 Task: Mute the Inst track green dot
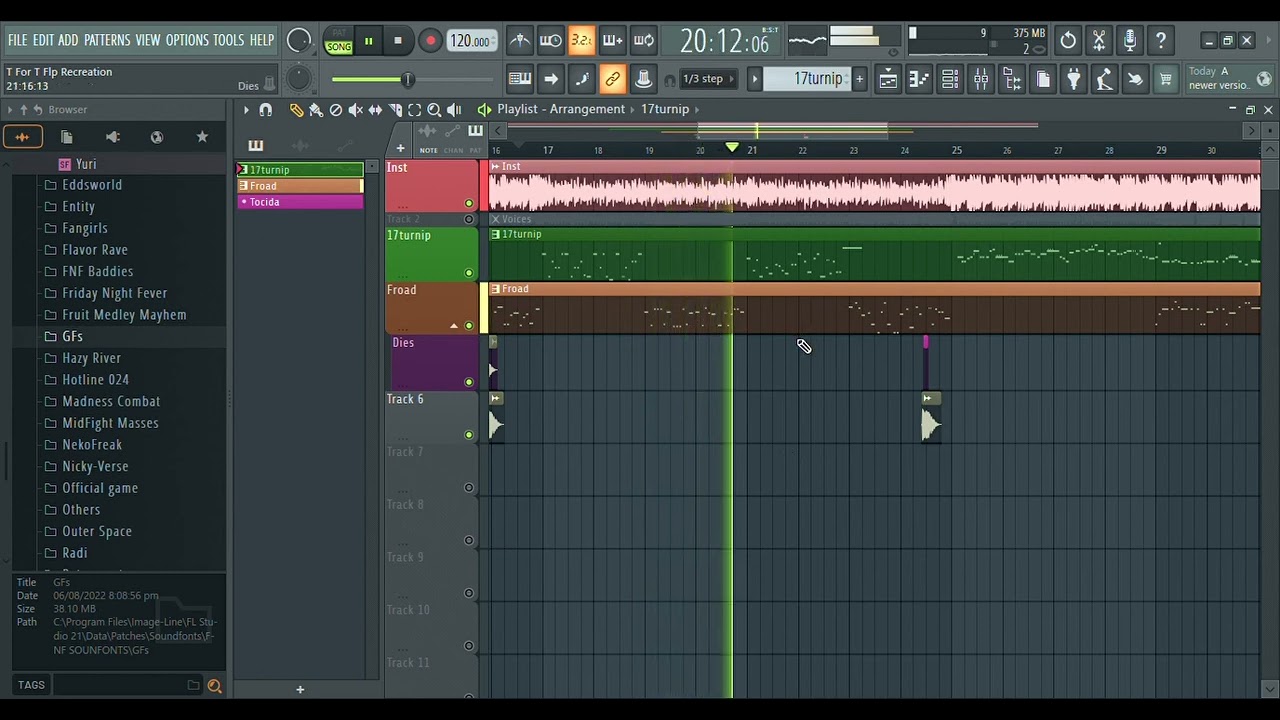click(469, 204)
